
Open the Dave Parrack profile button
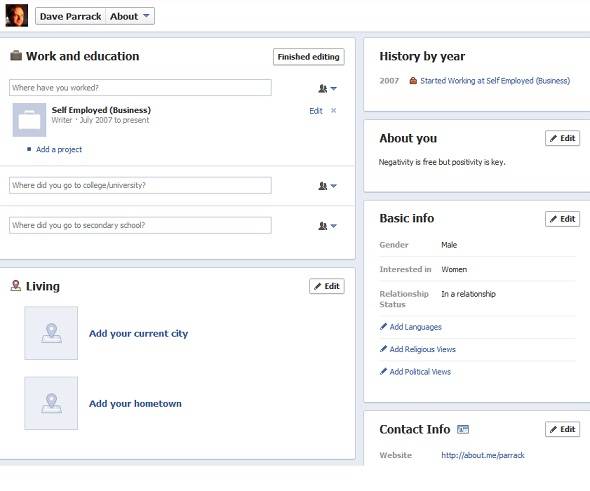tap(70, 17)
